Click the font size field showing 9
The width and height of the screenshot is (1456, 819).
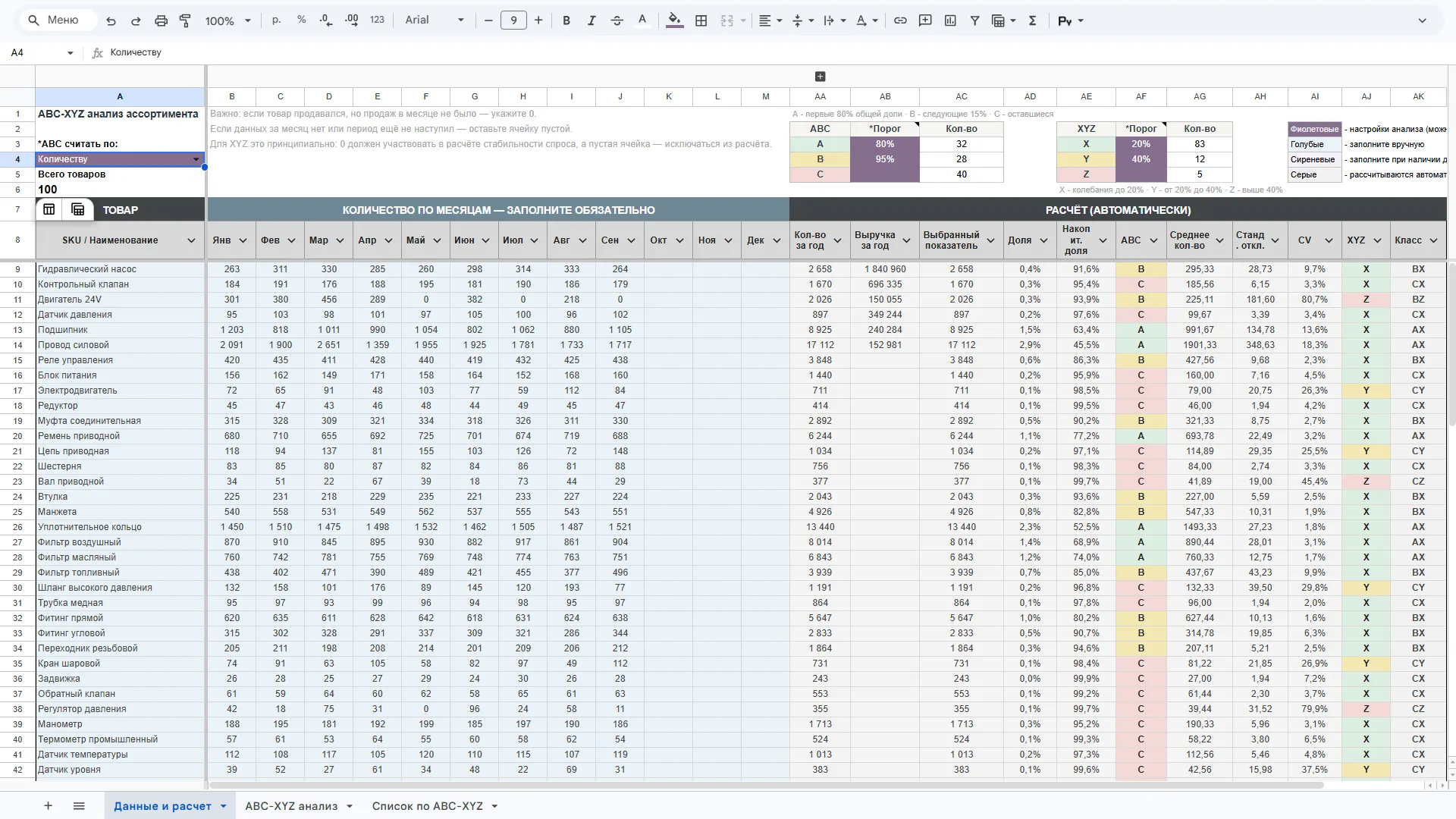513,20
